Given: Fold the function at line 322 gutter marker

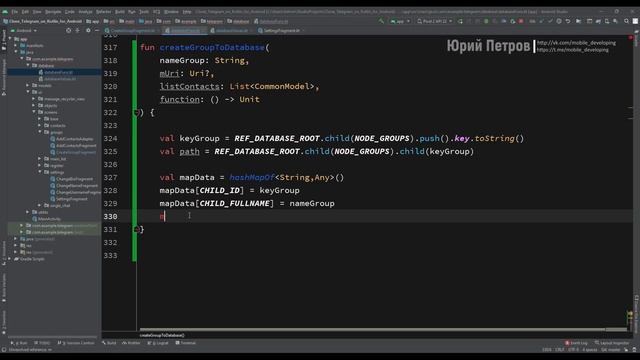Looking at the screenshot, I should [136, 112].
